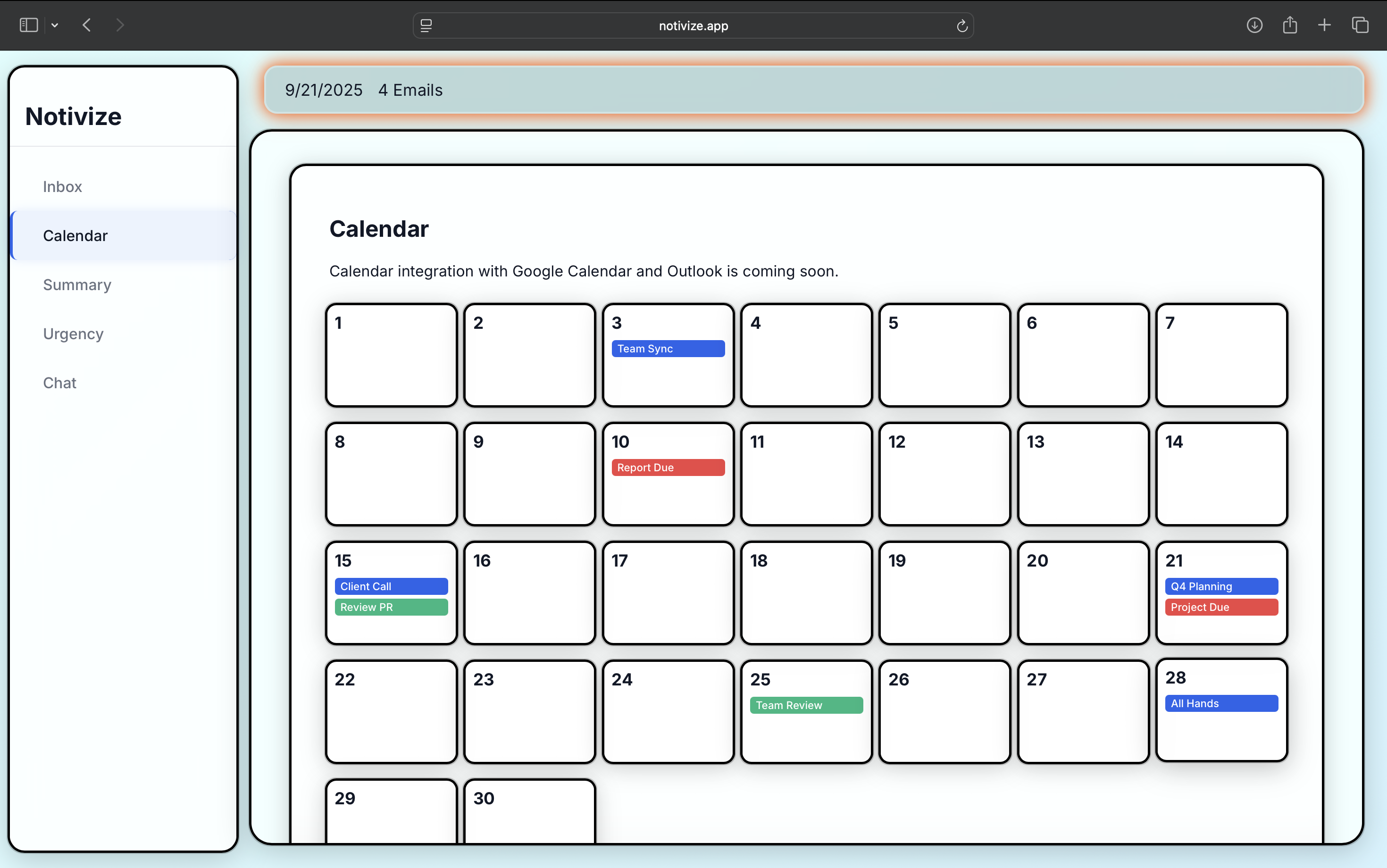Show tab overview icon
The image size is (1387, 868).
pos(1360,25)
